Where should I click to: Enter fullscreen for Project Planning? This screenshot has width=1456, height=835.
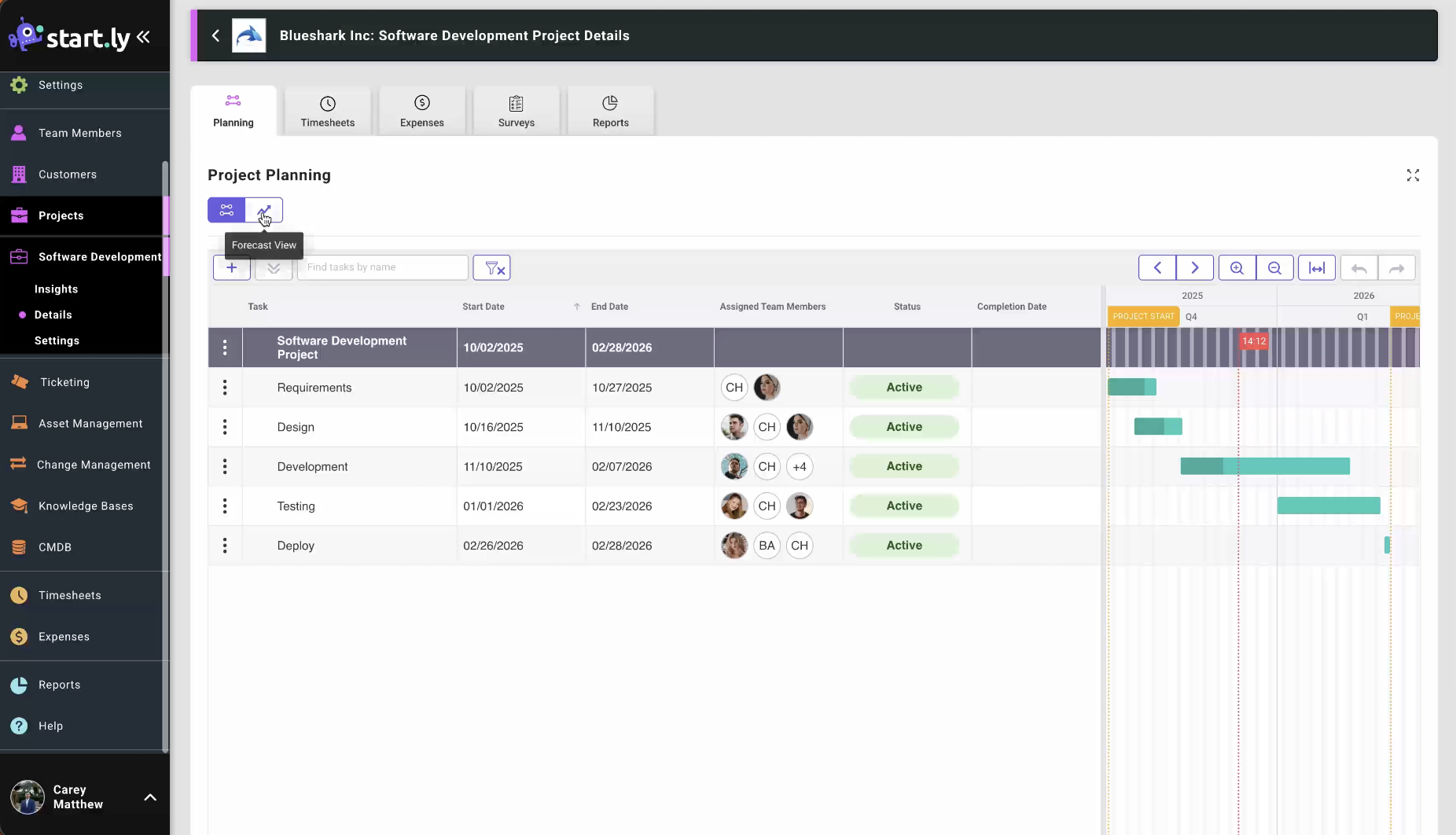pyautogui.click(x=1413, y=175)
